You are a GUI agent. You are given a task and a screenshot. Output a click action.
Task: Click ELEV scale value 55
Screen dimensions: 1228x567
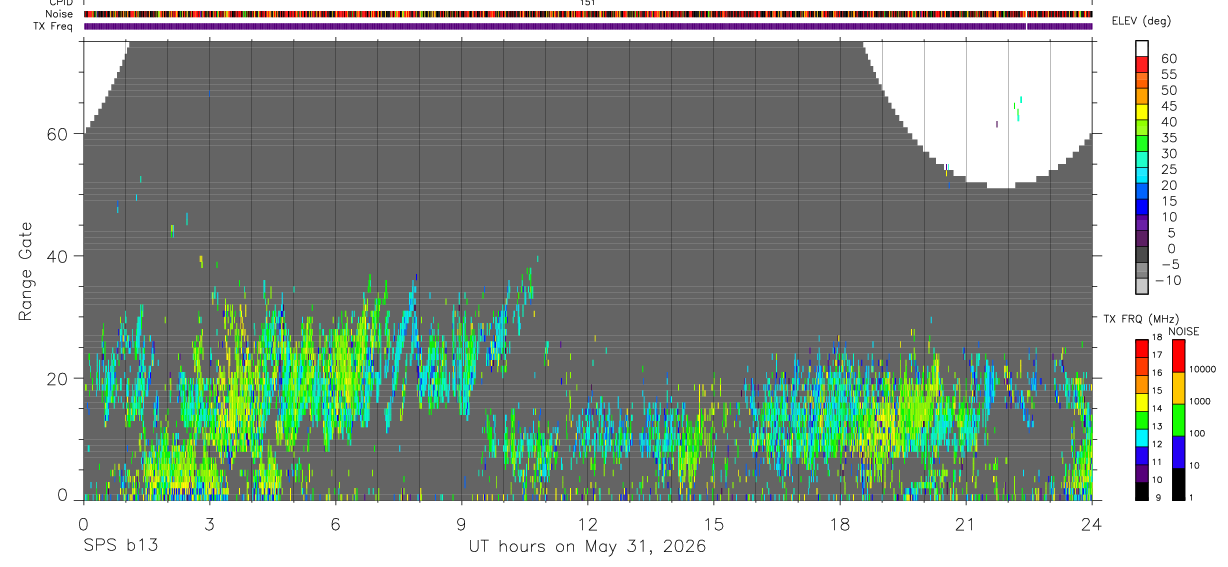click(1169, 75)
